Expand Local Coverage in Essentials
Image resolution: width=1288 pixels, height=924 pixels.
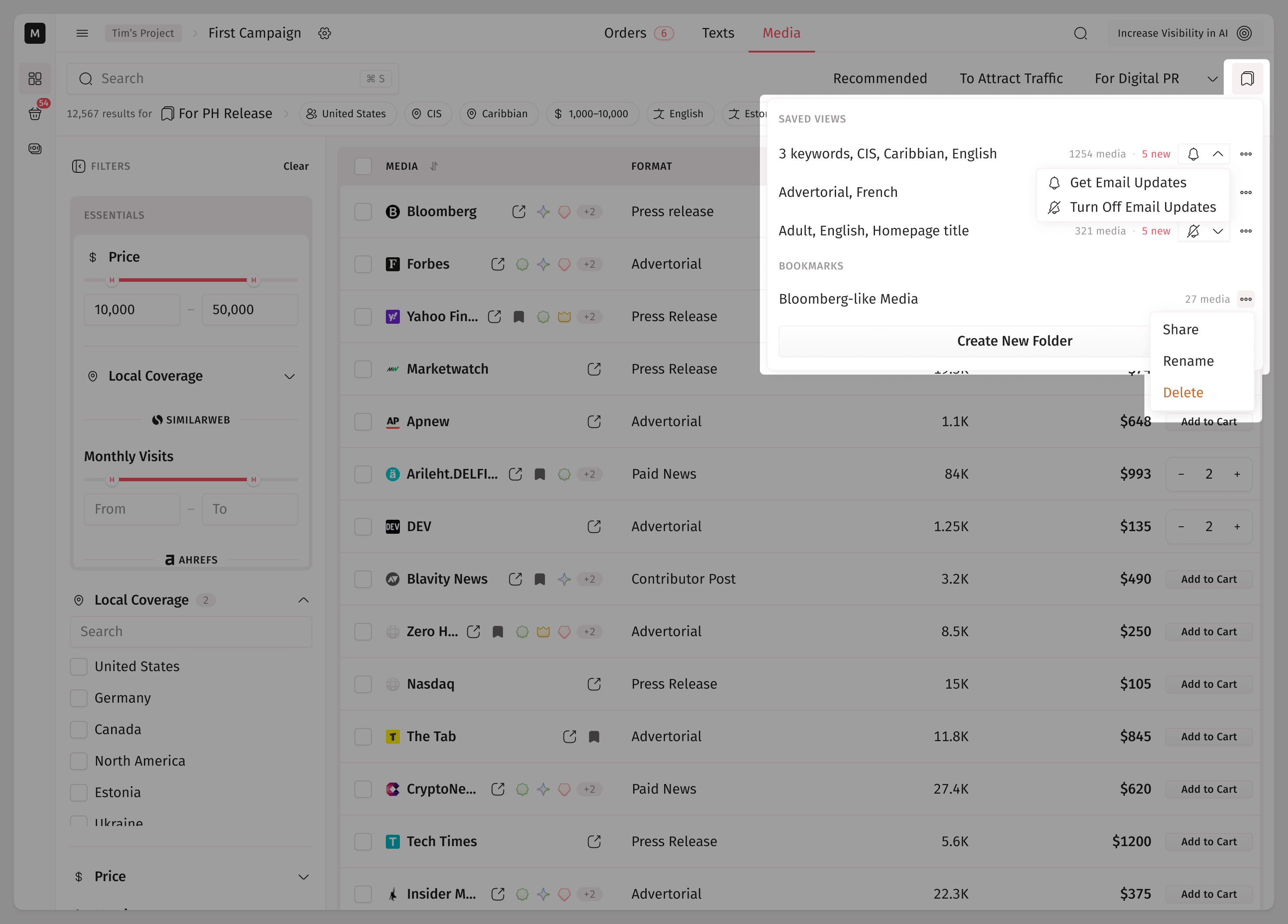(x=290, y=377)
